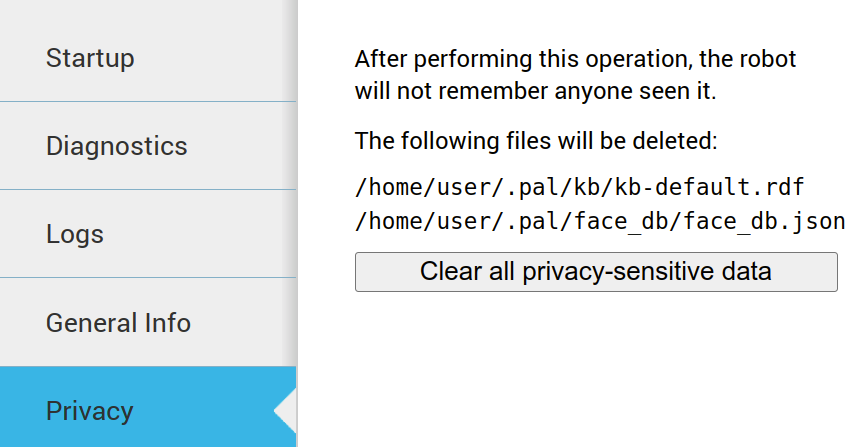Click the word "robot" in the description
Image resolution: width=864 pixels, height=447 pixels.
(x=770, y=59)
